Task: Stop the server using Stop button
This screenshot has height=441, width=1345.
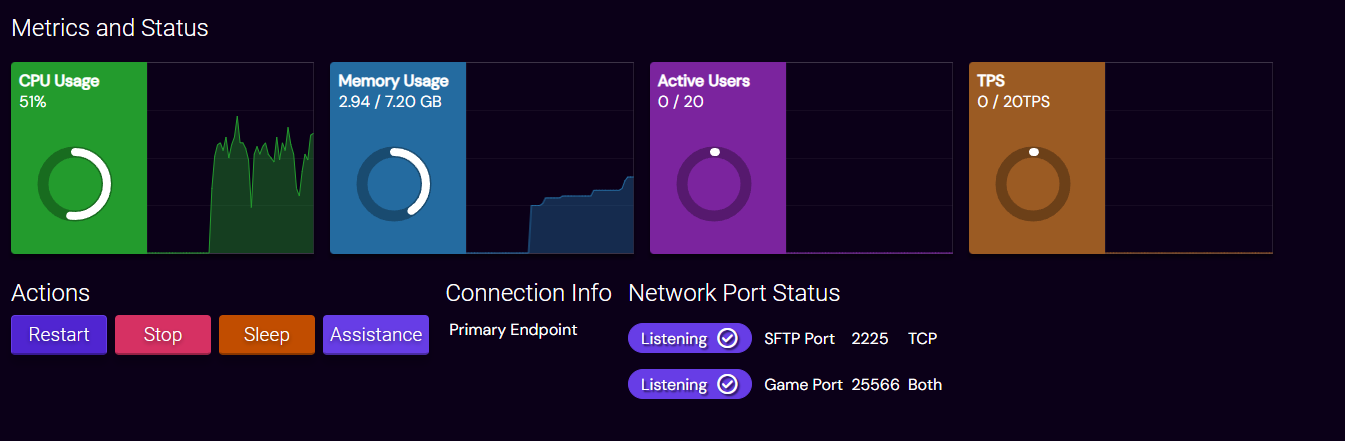Action: pyautogui.click(x=163, y=335)
